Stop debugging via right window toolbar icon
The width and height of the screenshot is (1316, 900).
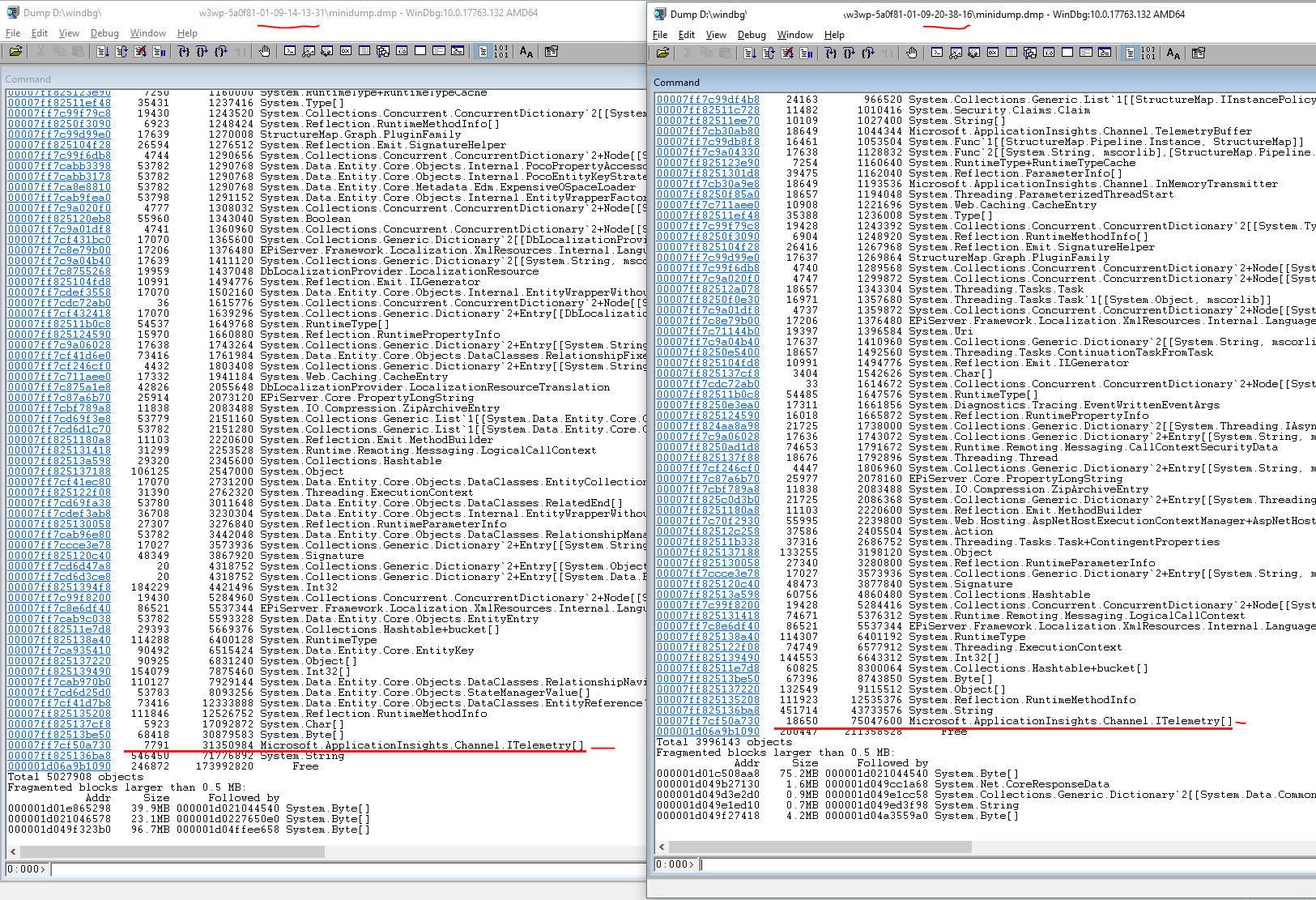tap(787, 53)
